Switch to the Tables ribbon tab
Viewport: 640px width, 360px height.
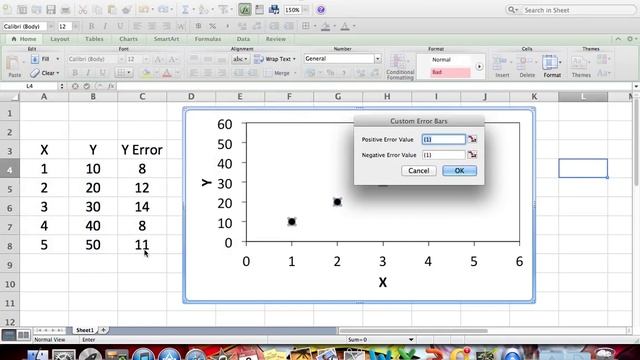tap(94, 39)
